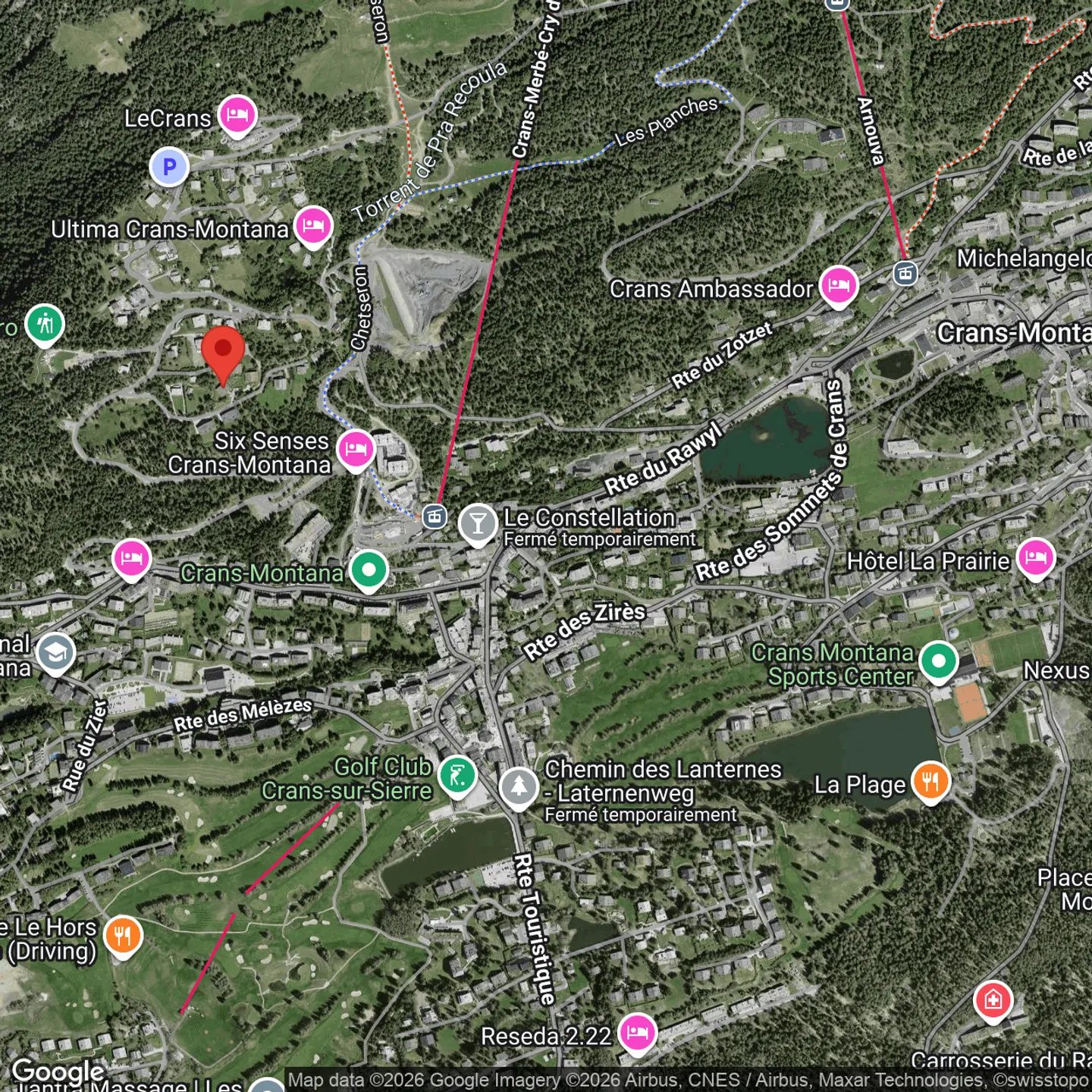This screenshot has width=1092, height=1092.
Task: Click the Reseda 2.22 hotel pin
Action: [x=637, y=1034]
